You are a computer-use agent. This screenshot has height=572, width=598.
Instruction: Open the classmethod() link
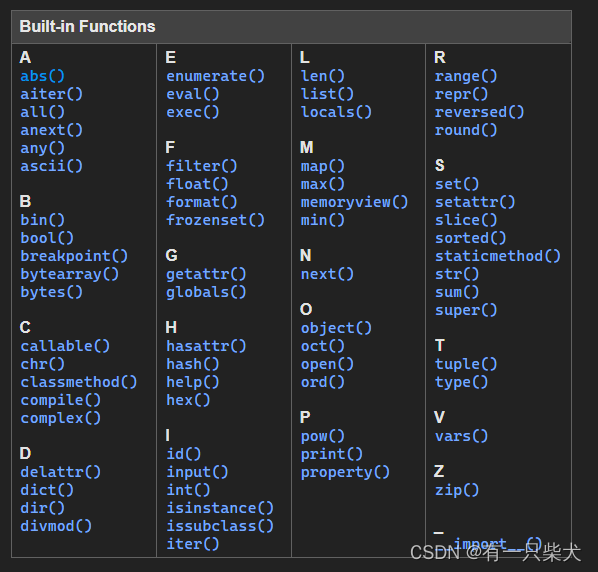79,382
